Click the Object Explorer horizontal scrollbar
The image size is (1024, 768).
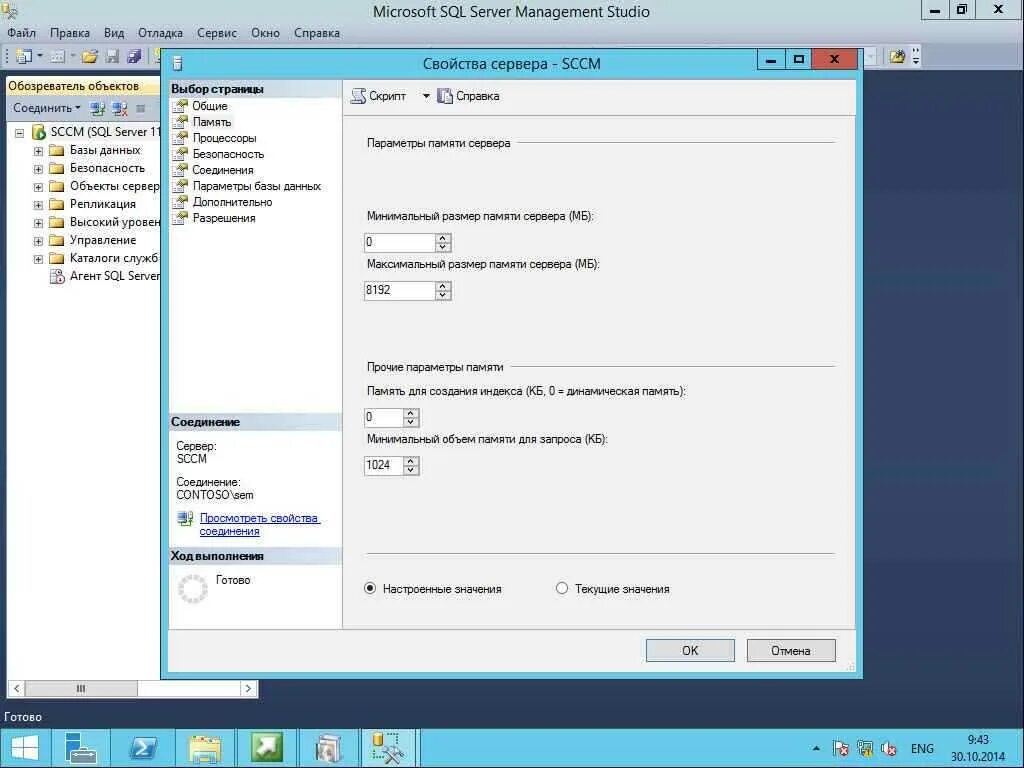point(133,688)
